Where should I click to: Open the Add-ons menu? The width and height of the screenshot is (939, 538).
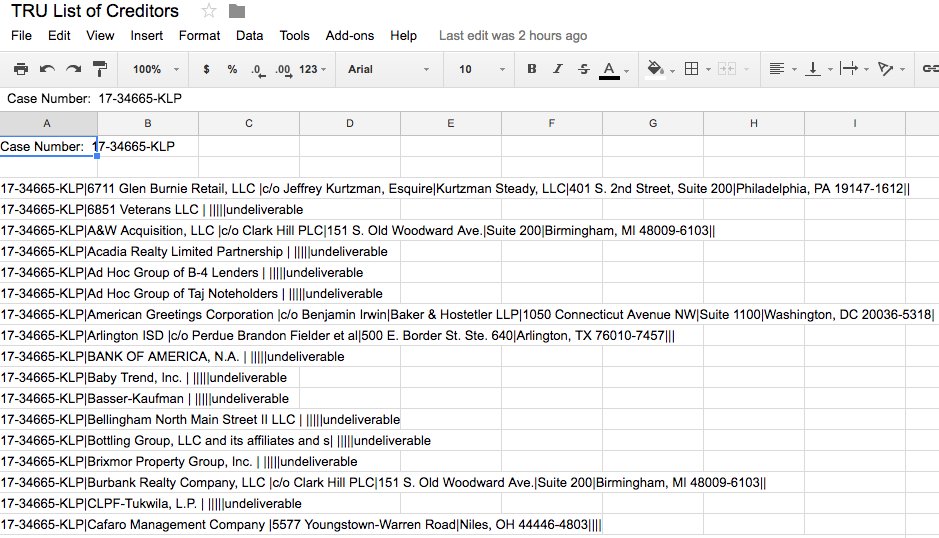click(350, 35)
